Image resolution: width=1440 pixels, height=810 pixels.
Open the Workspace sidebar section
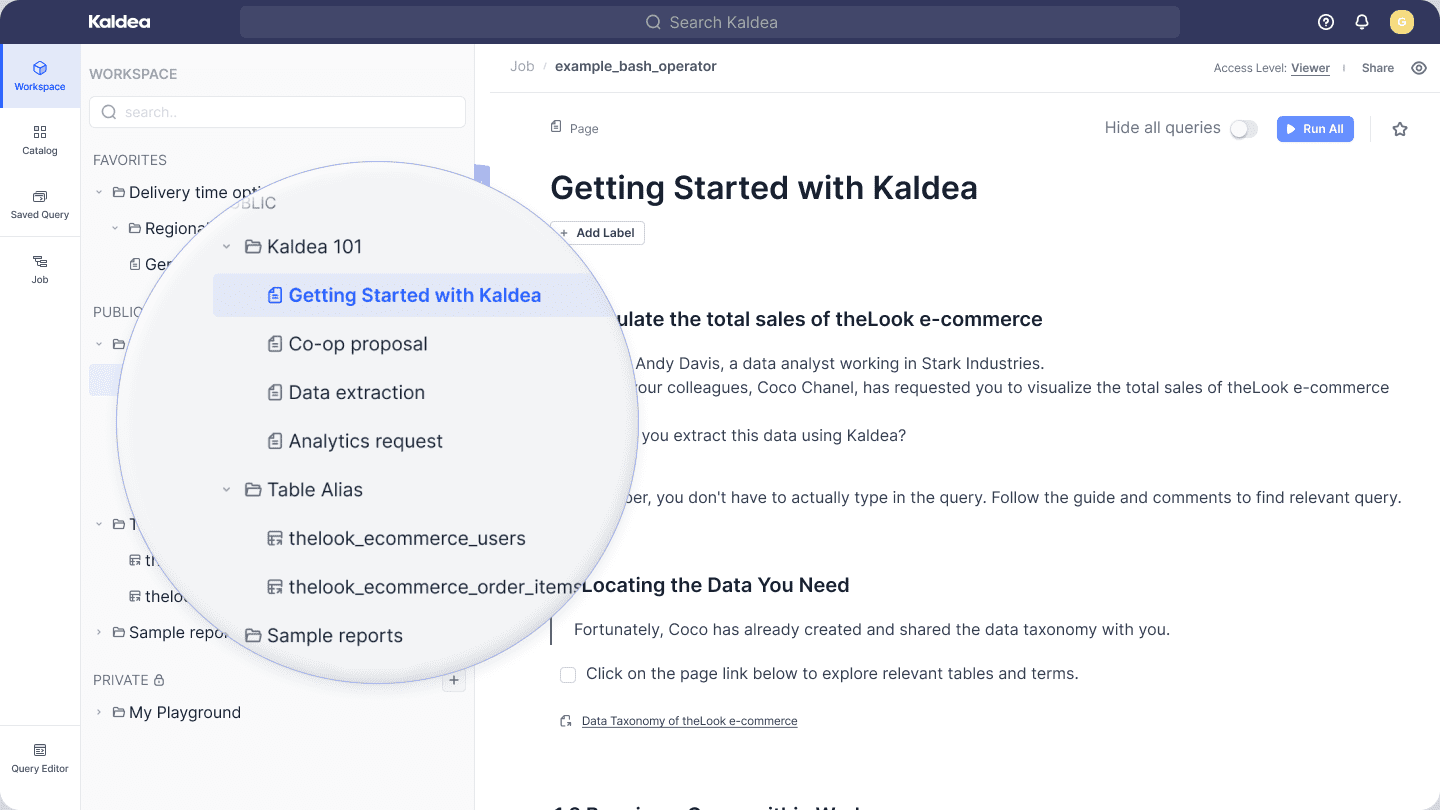tap(40, 76)
